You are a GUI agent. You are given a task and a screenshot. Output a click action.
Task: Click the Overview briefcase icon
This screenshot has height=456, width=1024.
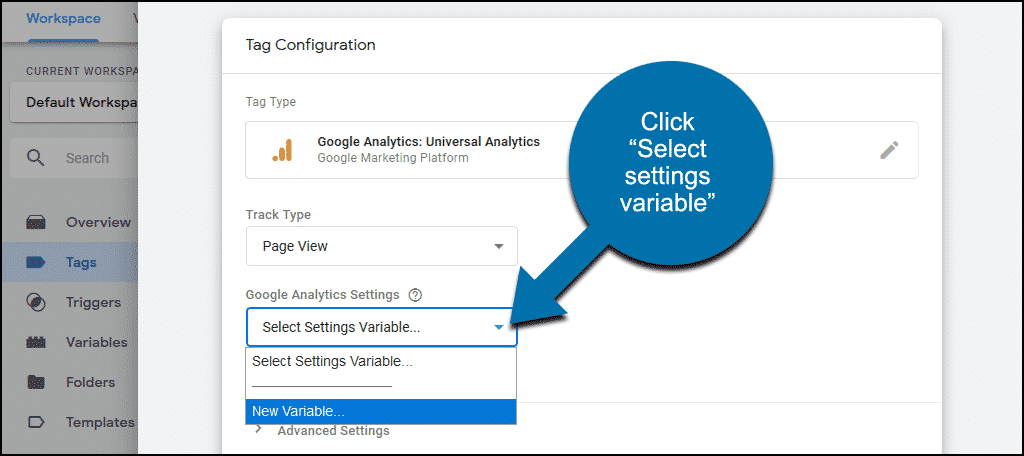(x=35, y=222)
